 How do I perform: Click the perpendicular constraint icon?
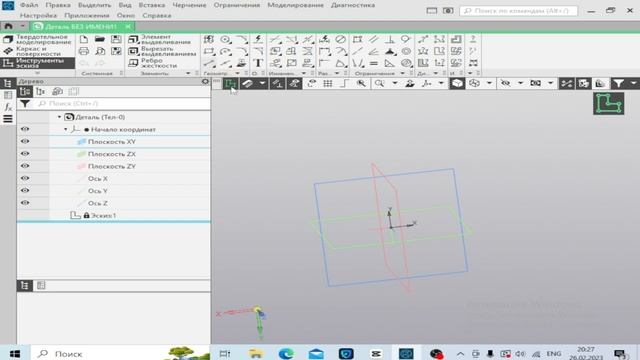389,39
